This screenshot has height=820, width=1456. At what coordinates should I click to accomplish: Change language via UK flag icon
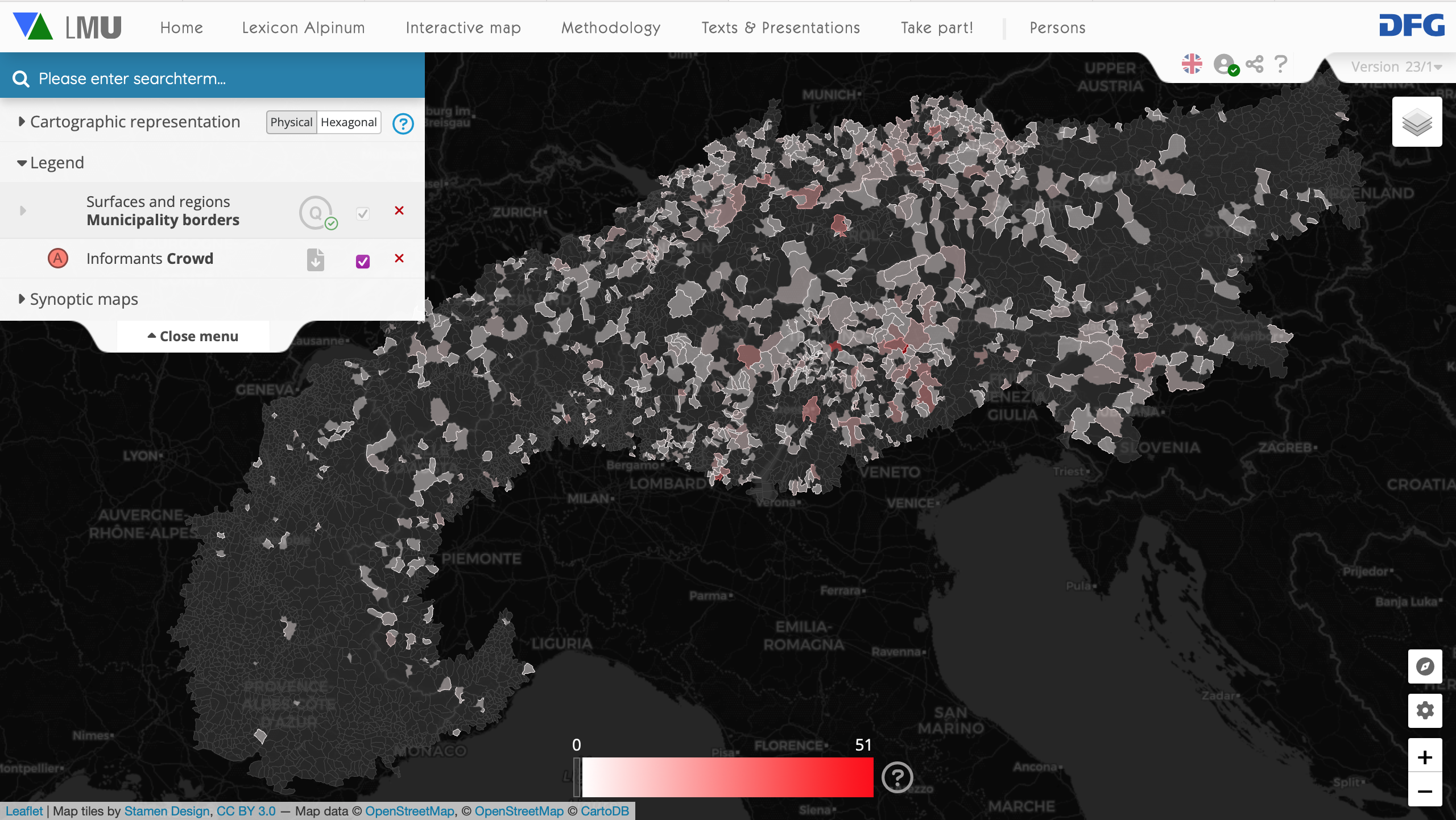point(1192,64)
